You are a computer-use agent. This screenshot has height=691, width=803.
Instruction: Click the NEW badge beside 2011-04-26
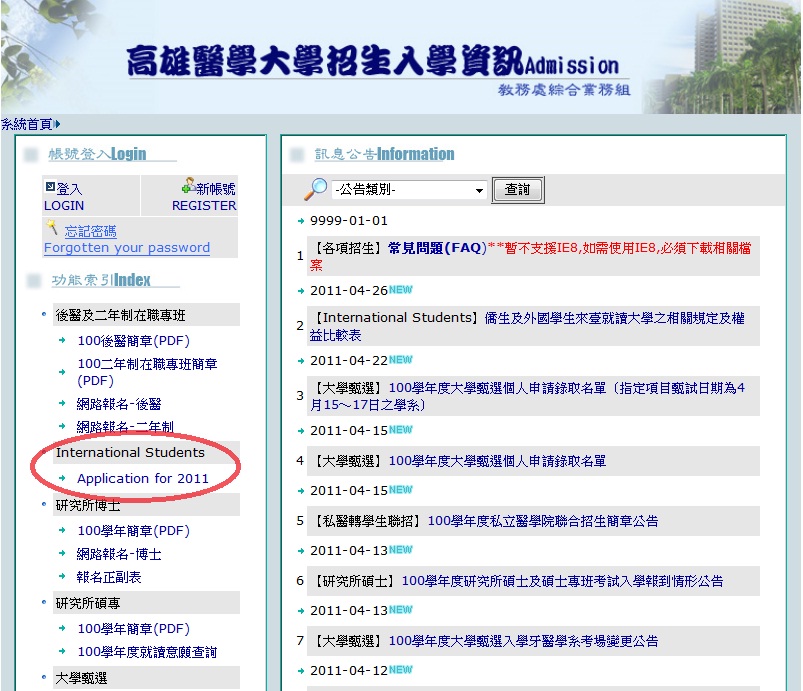400,290
